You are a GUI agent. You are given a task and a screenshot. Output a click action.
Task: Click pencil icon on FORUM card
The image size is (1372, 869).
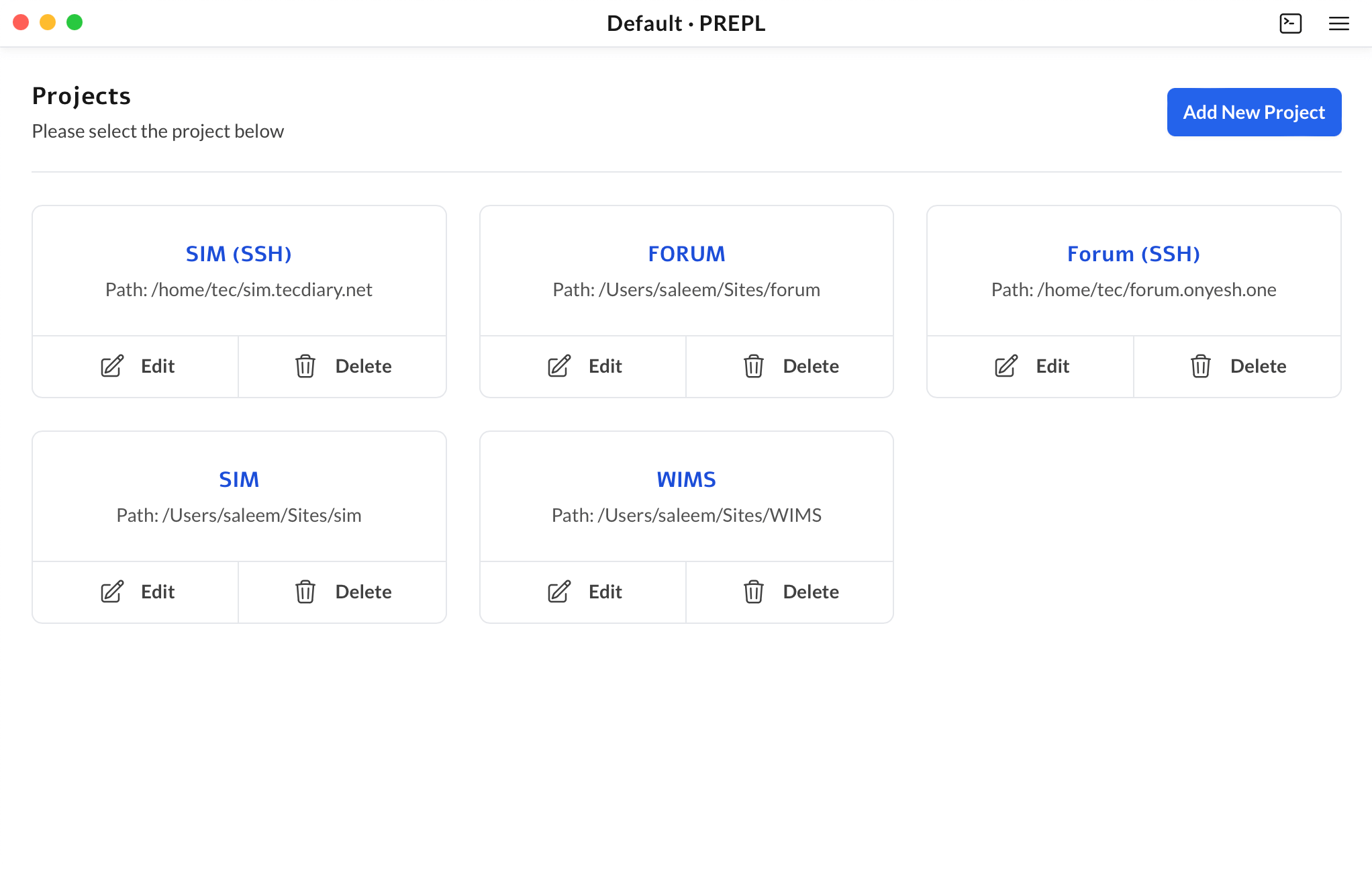pyautogui.click(x=559, y=366)
